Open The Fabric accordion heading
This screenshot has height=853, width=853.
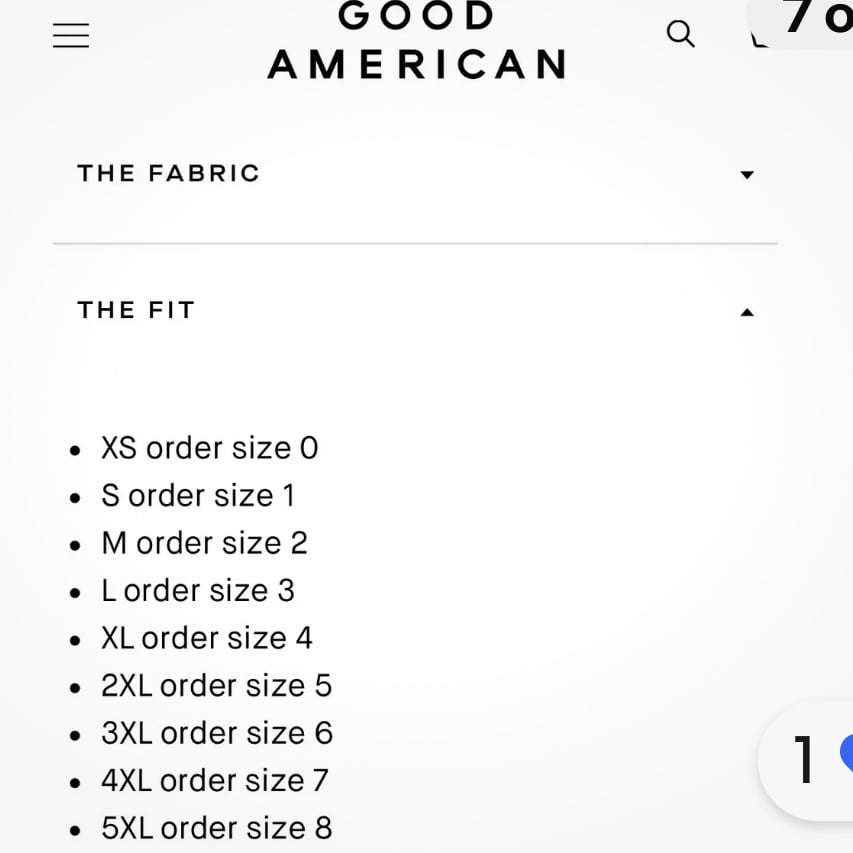(x=169, y=174)
